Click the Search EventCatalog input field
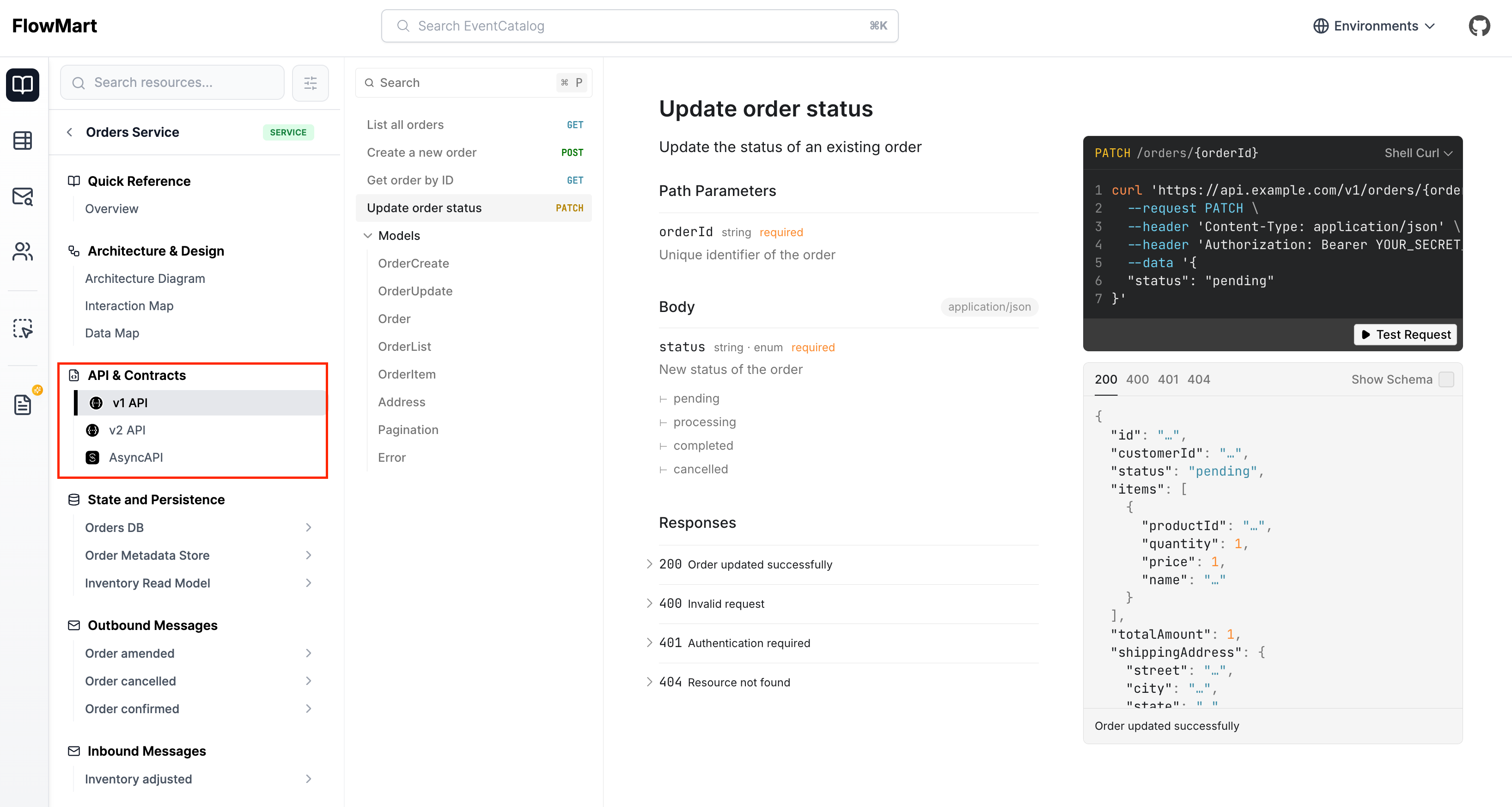The width and height of the screenshot is (1512, 807). 639,26
